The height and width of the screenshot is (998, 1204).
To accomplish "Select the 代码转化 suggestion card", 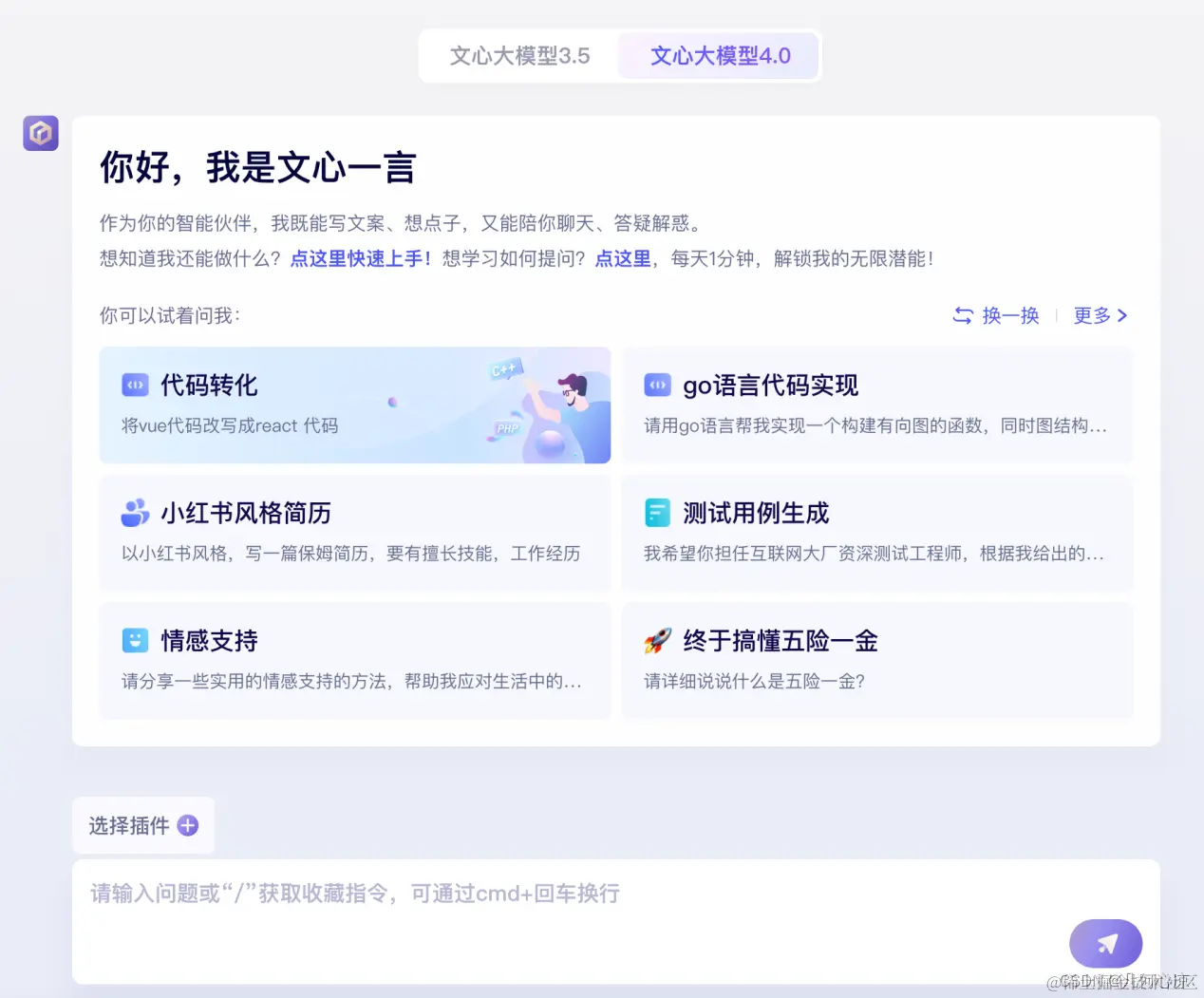I will point(355,405).
